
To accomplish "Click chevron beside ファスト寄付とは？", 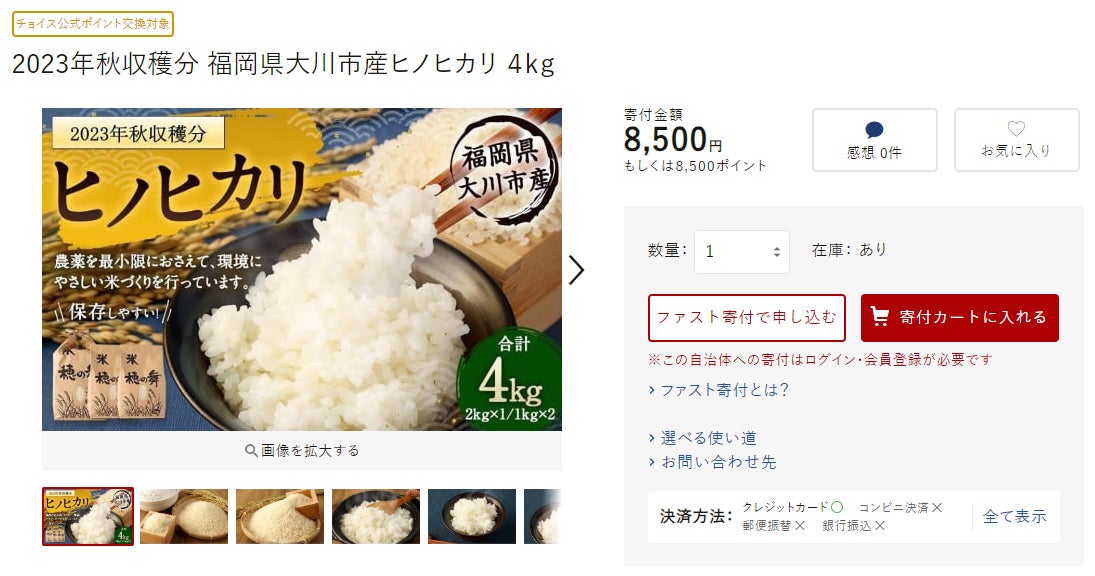I will (x=652, y=390).
